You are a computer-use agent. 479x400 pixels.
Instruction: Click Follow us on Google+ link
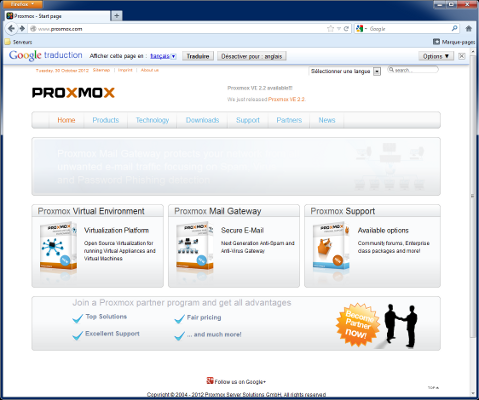coord(240,382)
